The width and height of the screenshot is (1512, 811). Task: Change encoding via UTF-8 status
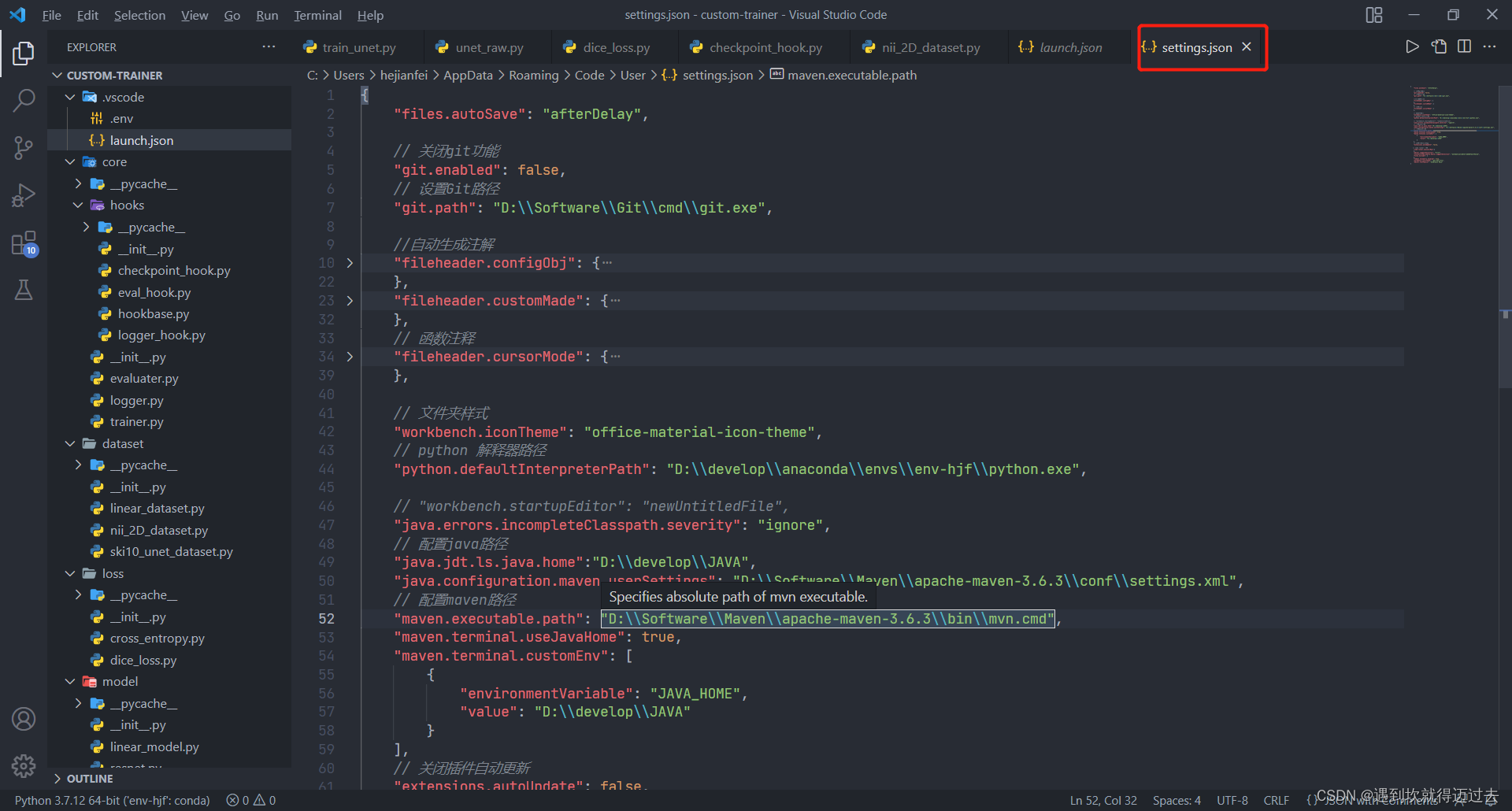tap(1232, 800)
